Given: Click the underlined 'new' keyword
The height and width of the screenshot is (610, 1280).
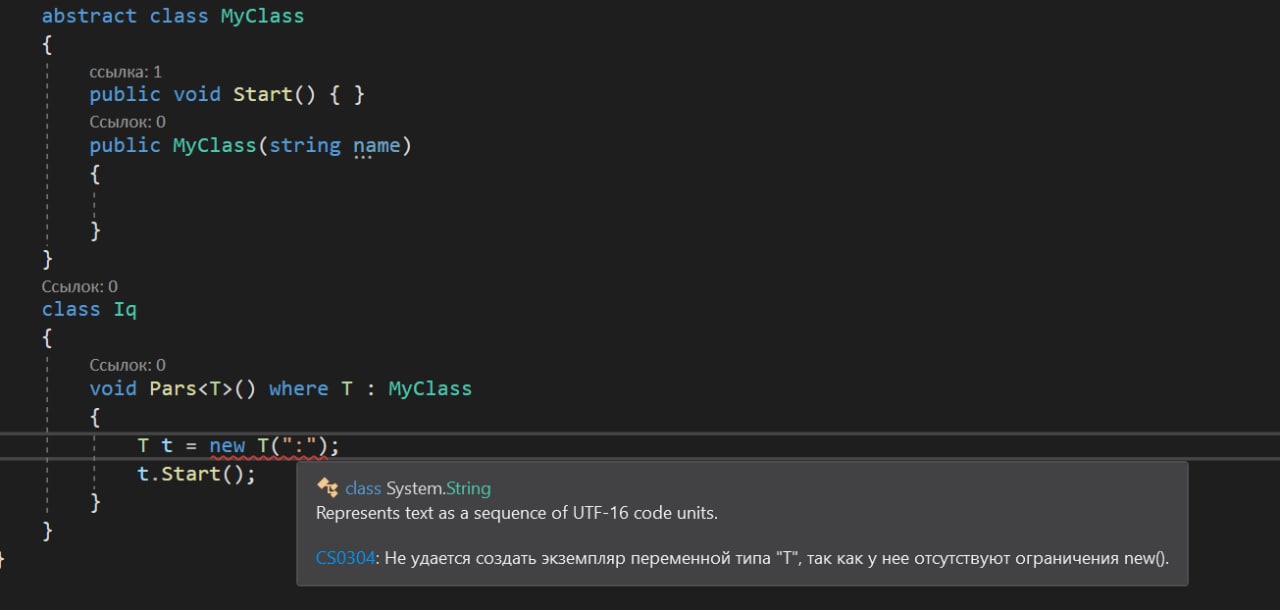Looking at the screenshot, I should click(x=227, y=445).
